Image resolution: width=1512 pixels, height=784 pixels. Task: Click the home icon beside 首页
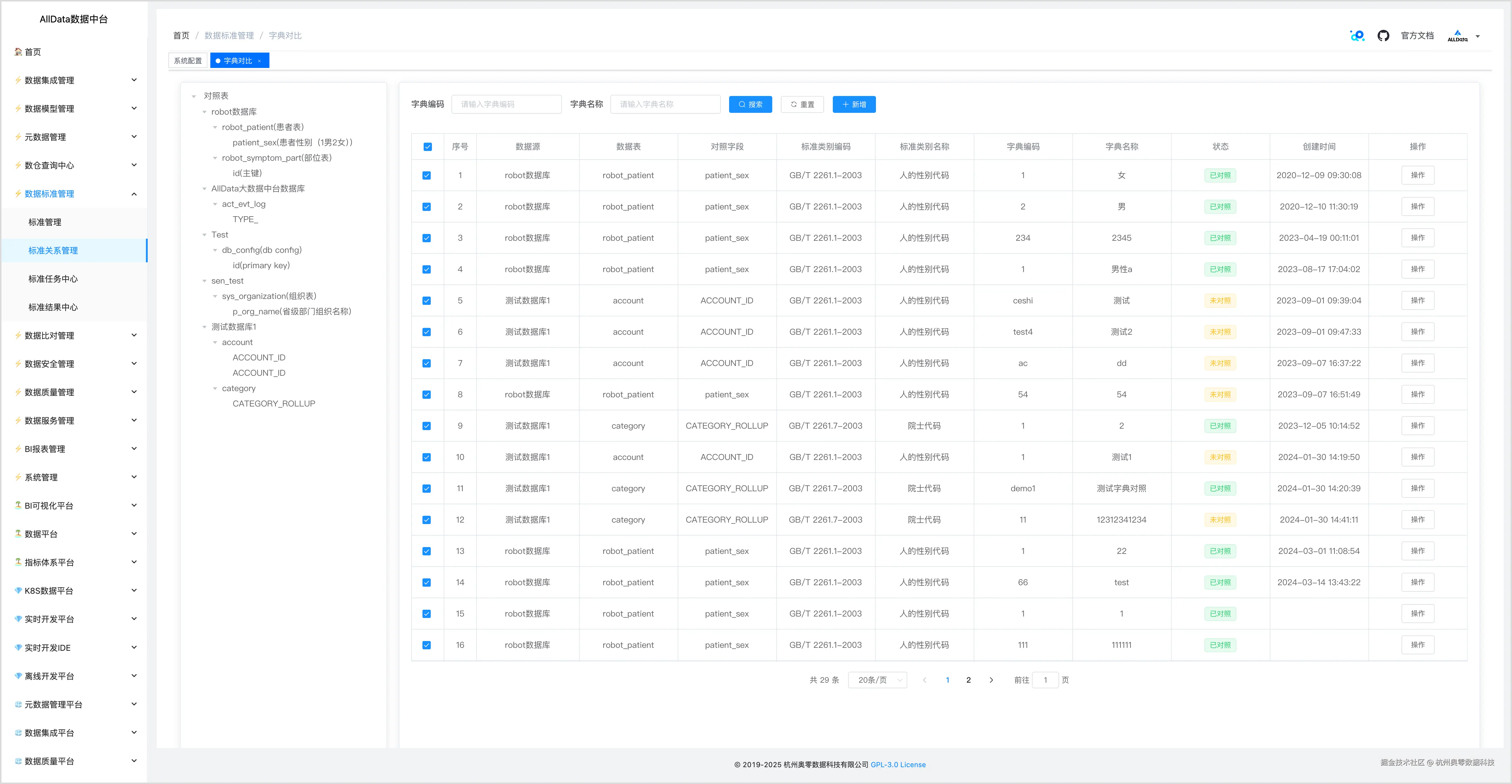(x=18, y=52)
